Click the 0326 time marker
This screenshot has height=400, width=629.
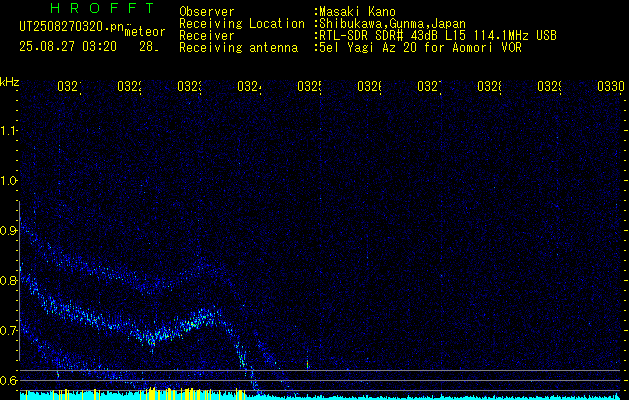click(x=369, y=86)
